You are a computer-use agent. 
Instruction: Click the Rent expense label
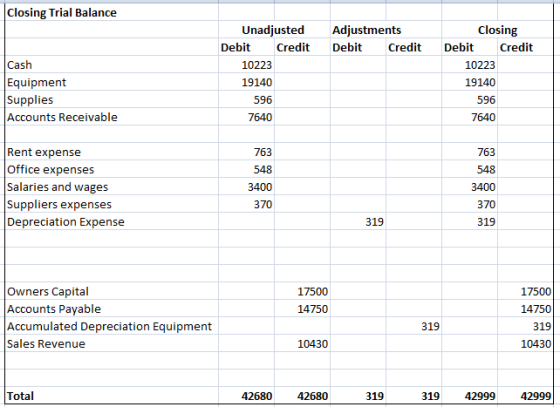point(44,152)
